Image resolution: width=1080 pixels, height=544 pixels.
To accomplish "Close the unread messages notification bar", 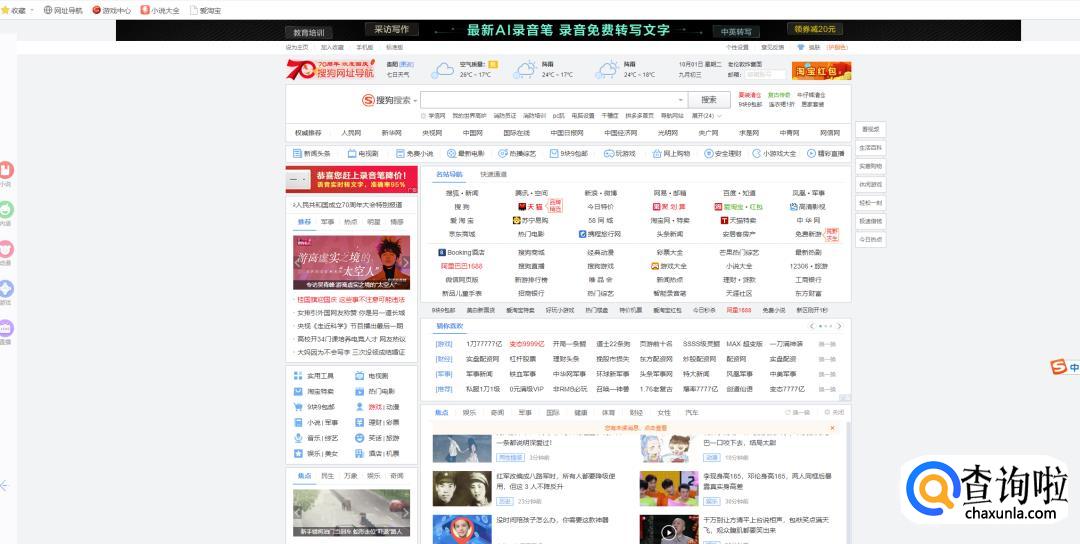I will click(x=832, y=428).
